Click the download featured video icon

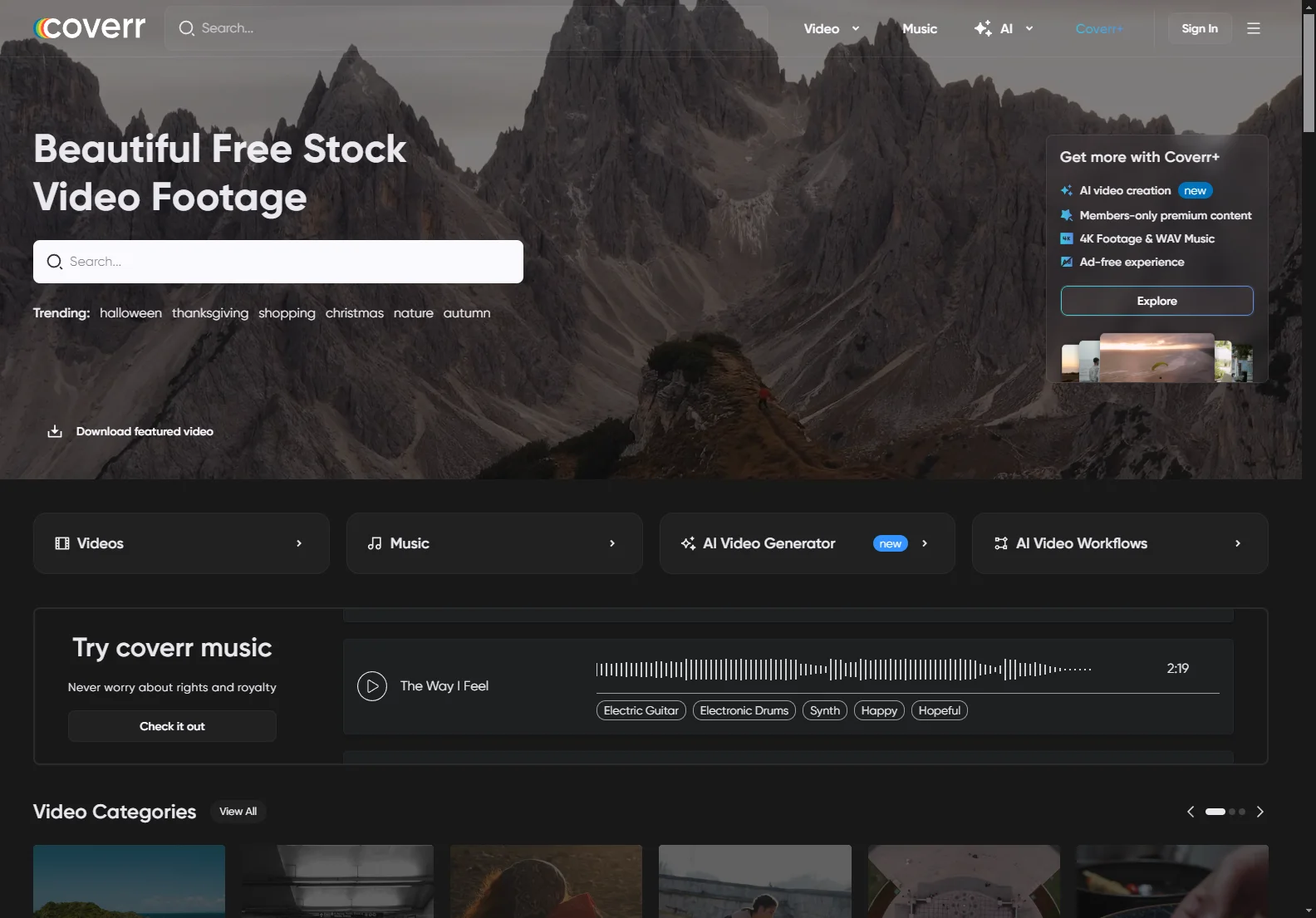pyautogui.click(x=55, y=431)
